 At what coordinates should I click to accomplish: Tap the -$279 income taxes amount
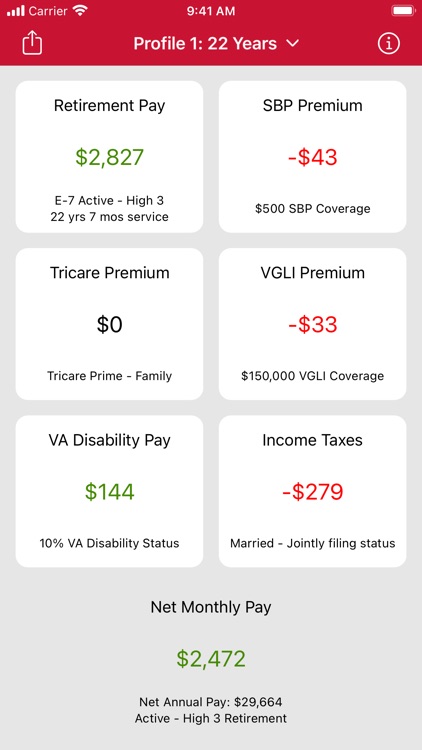312,492
